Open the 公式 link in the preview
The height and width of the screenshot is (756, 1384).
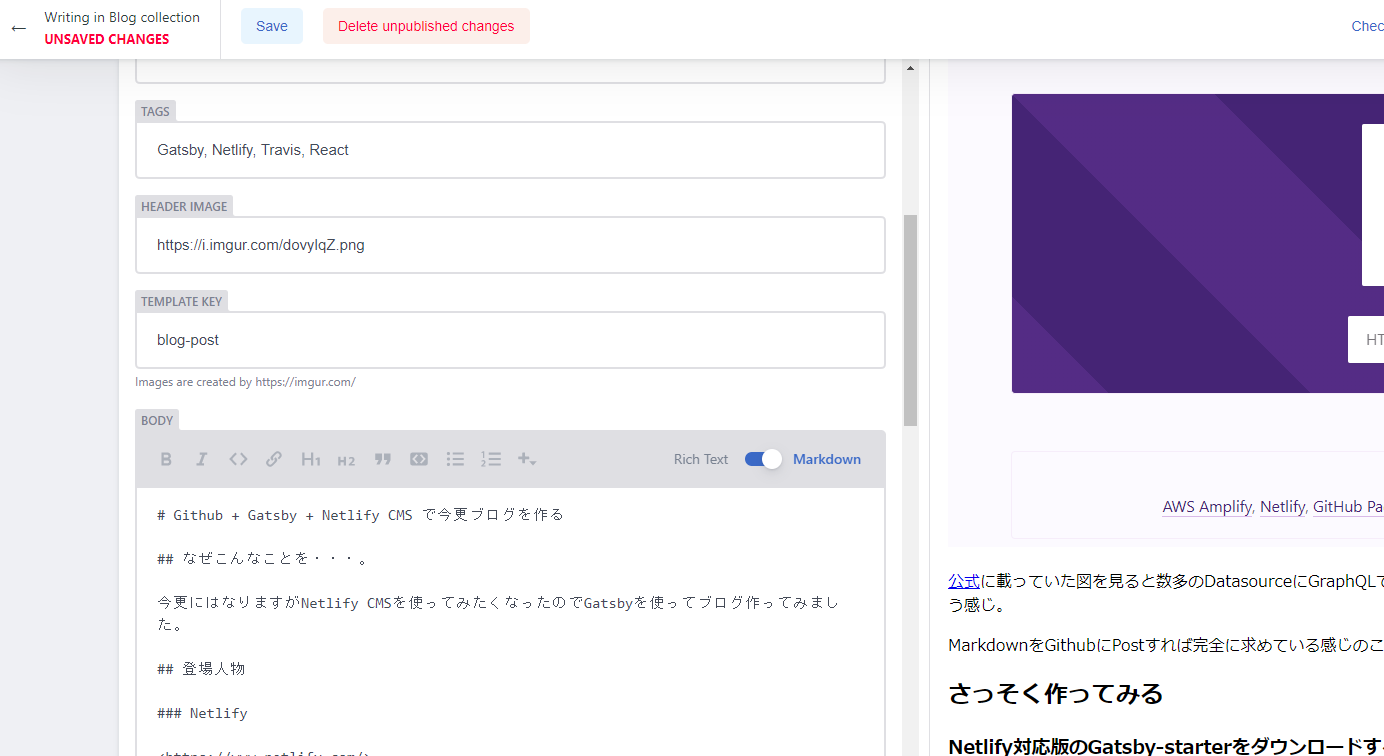coord(964,580)
